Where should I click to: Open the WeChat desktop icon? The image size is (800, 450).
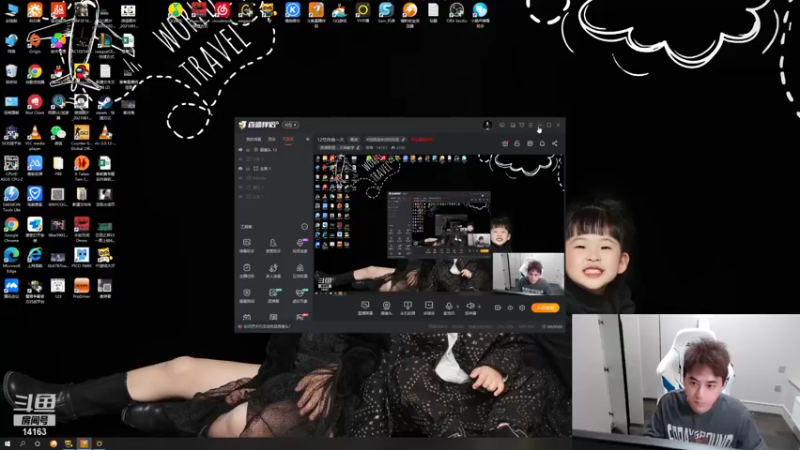click(x=58, y=135)
